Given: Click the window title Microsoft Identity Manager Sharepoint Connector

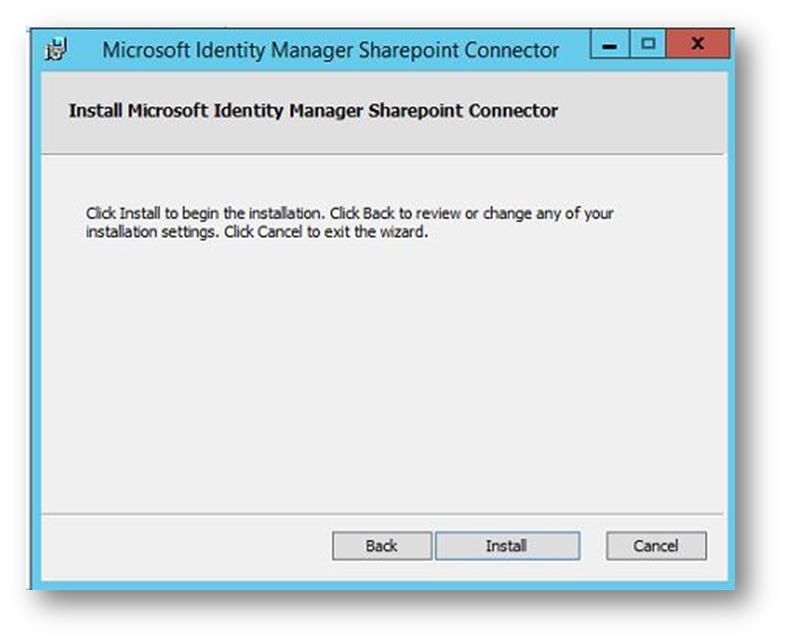Looking at the screenshot, I should pos(331,50).
